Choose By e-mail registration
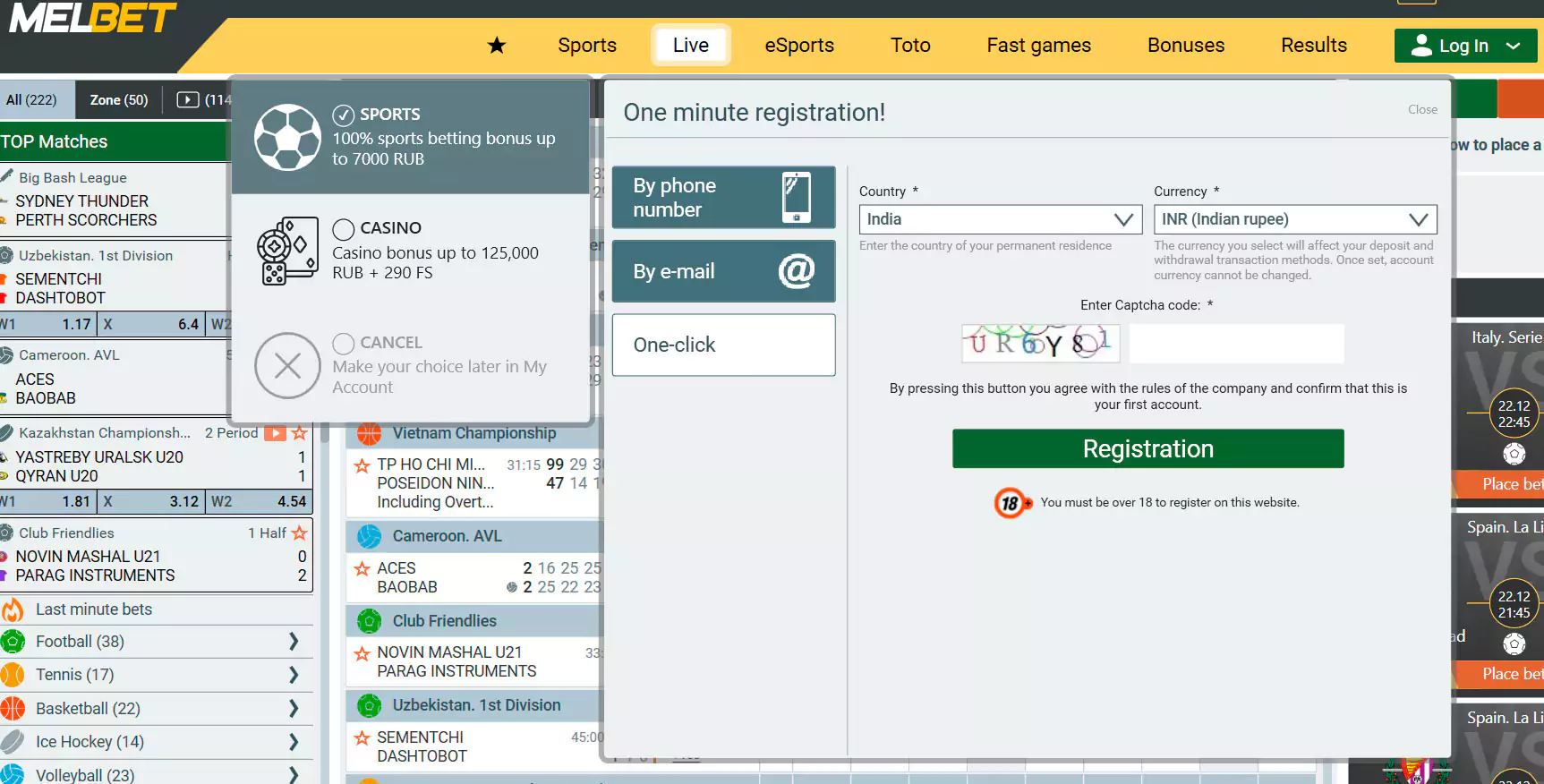Image resolution: width=1544 pixels, height=784 pixels. coord(723,270)
